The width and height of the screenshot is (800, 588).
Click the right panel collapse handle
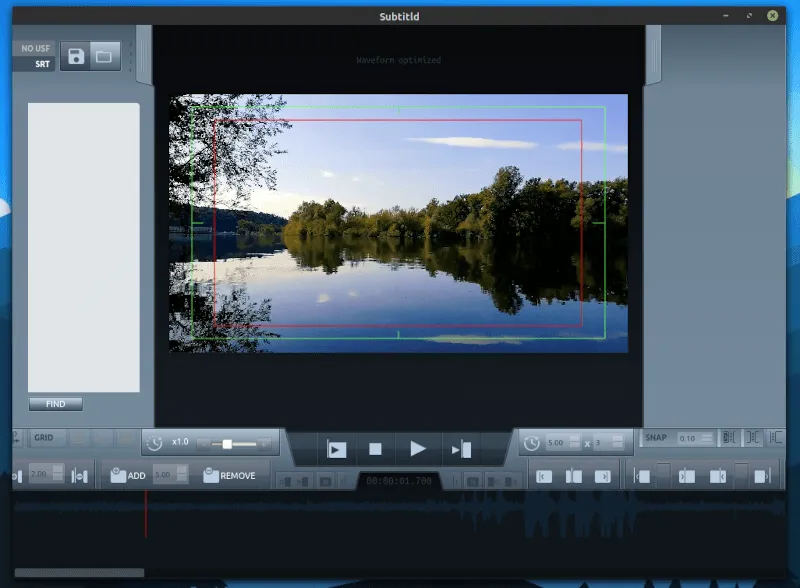tap(653, 55)
